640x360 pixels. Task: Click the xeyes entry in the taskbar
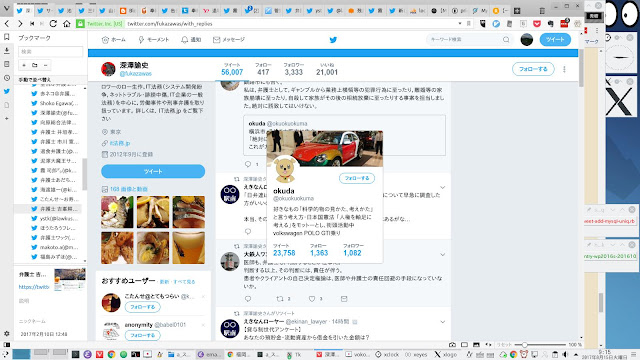(x=416, y=354)
